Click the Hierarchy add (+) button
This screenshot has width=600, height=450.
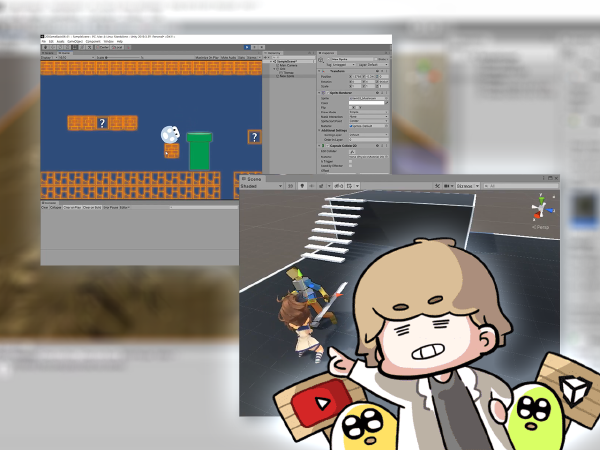point(266,57)
